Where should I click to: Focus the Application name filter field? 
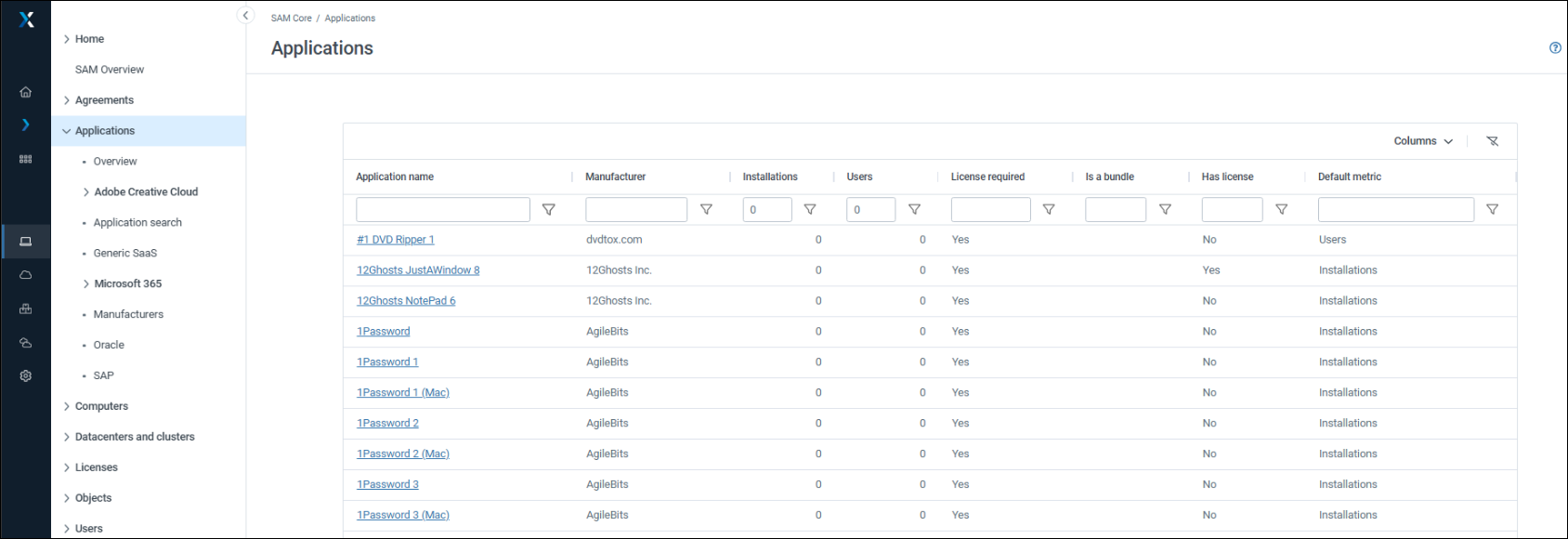click(x=443, y=209)
